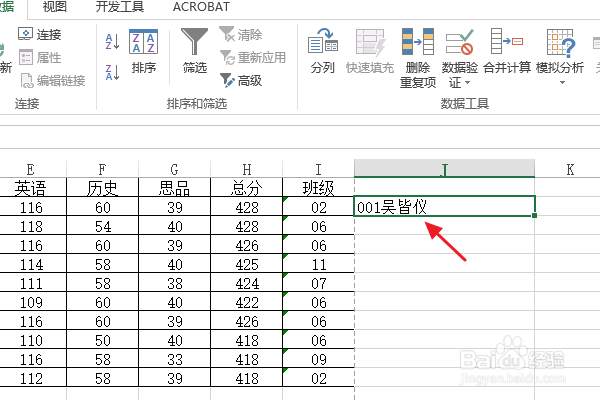Select the cell with class value 11
This screenshot has height=400, width=600.
coord(318,264)
